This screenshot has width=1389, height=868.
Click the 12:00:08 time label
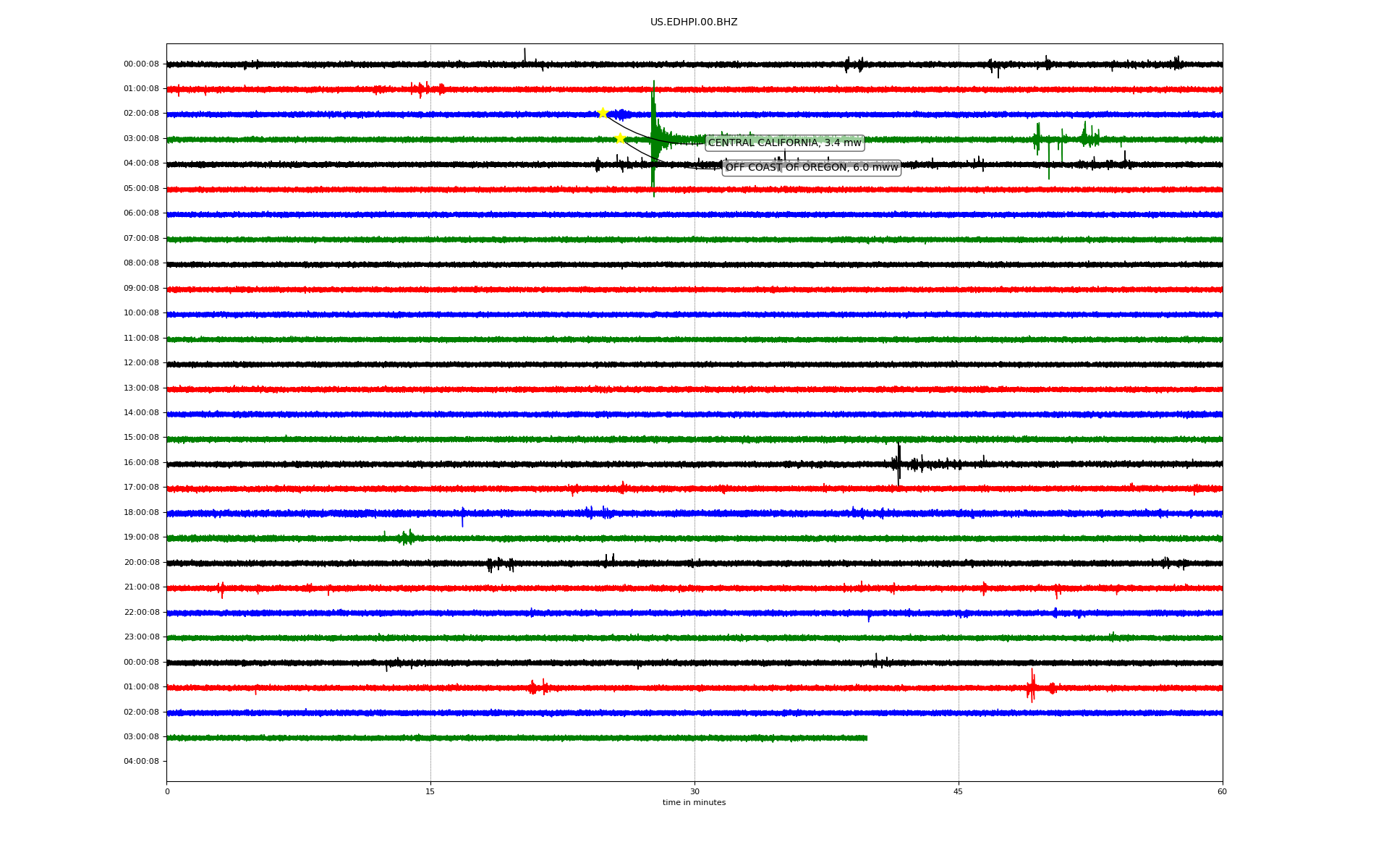pos(141,363)
